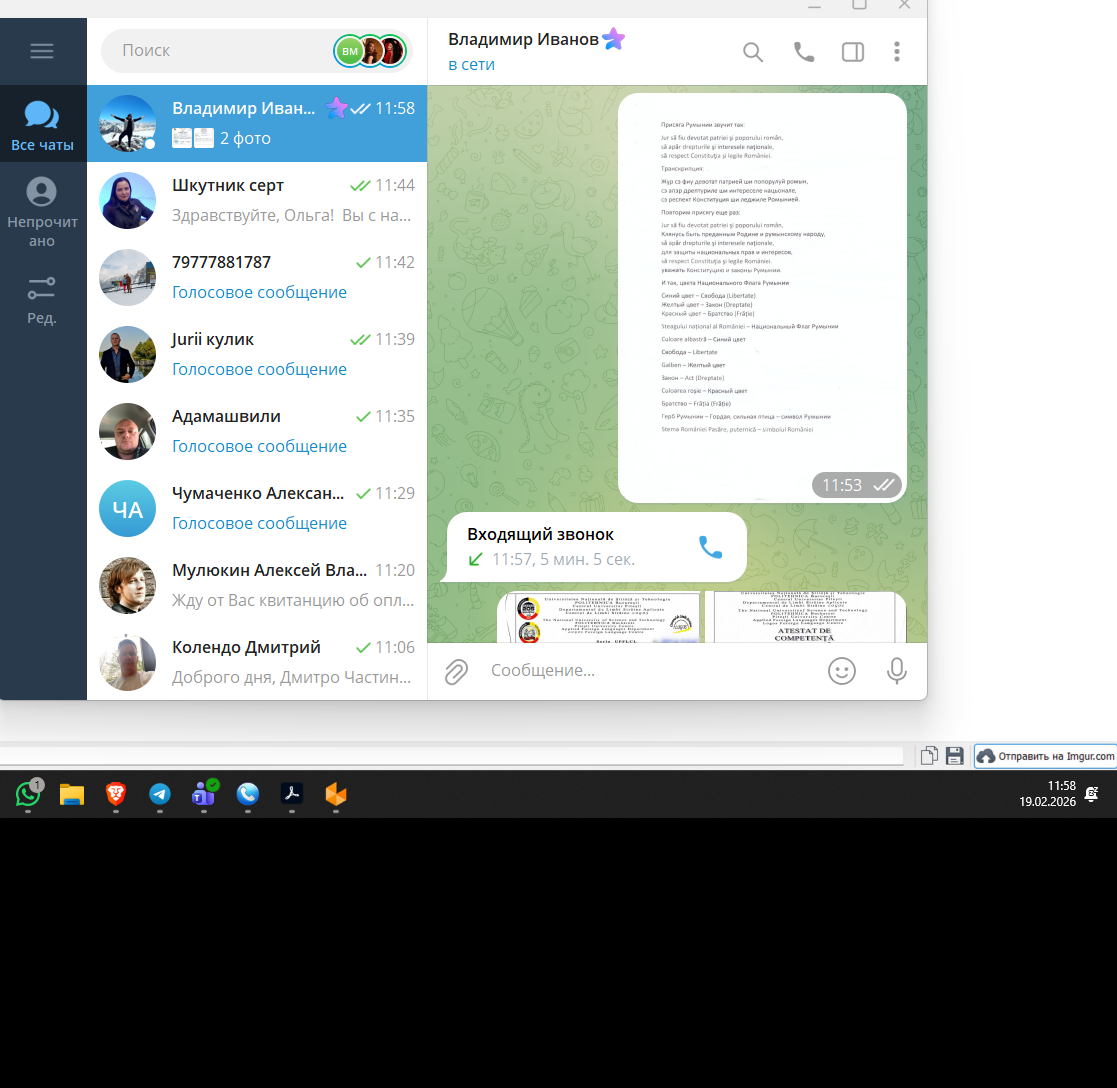Click the copy icon in screenshot tool bar
1117x1088 pixels.
(929, 756)
